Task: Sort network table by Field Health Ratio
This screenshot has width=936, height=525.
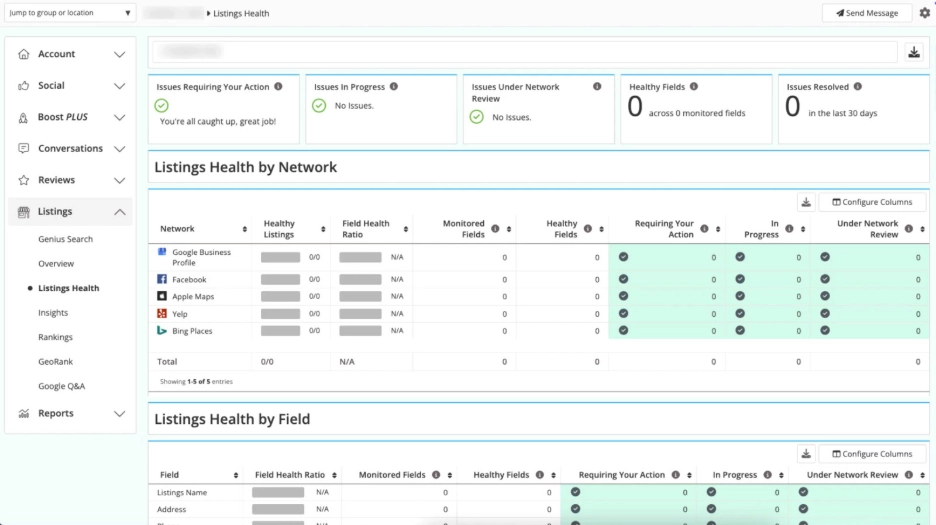Action: tap(405, 229)
